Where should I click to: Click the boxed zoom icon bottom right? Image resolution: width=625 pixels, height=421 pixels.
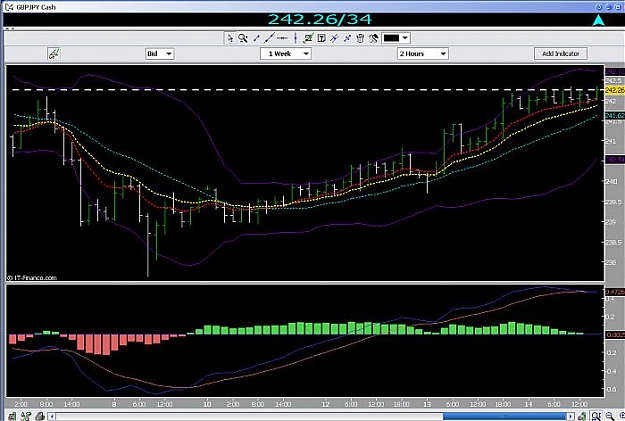pyautogui.click(x=596, y=417)
